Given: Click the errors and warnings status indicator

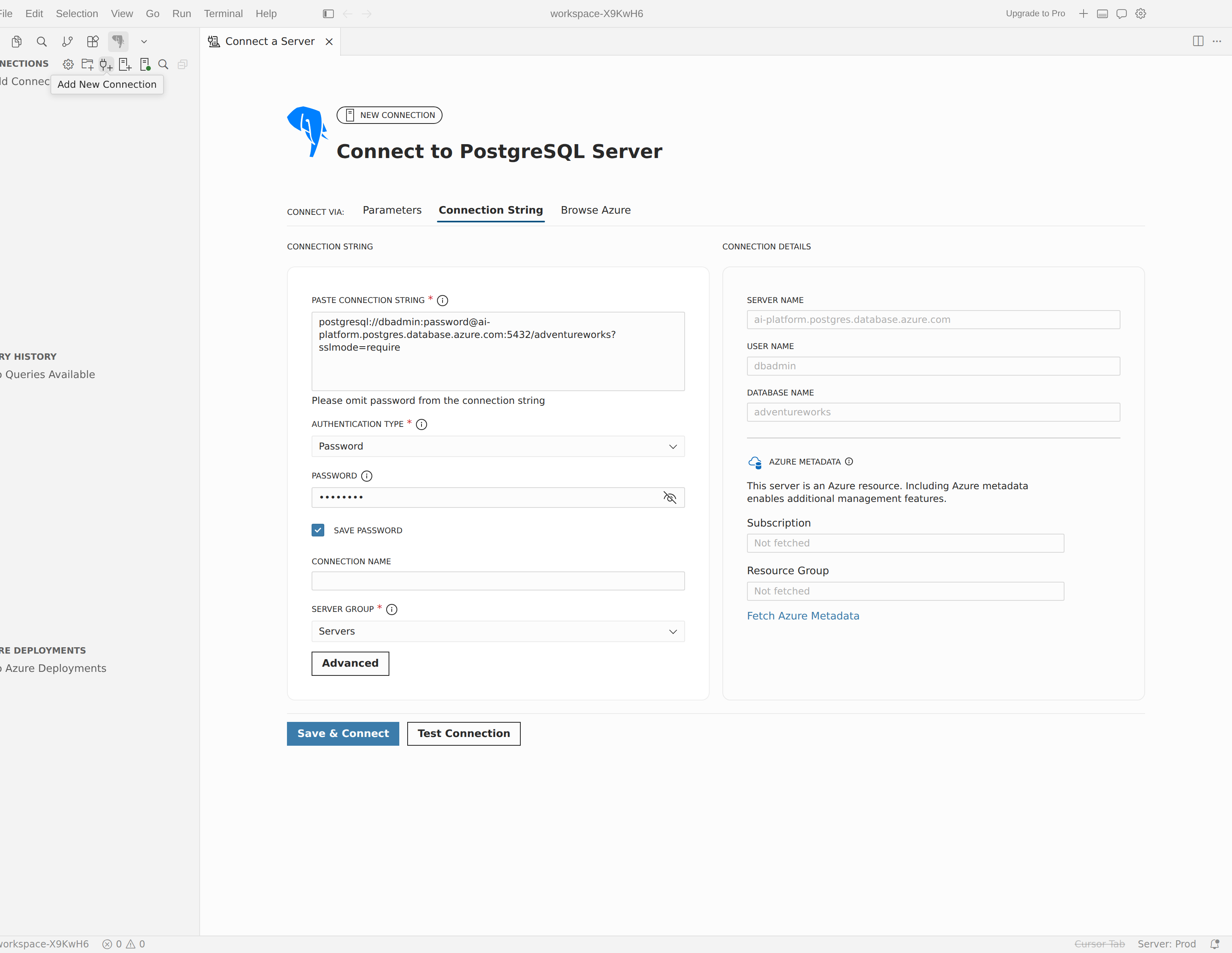Looking at the screenshot, I should click(123, 944).
